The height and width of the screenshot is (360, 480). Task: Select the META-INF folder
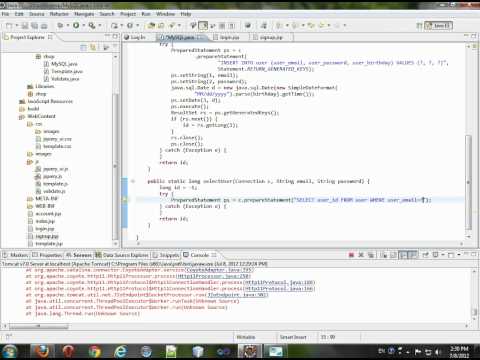point(42,199)
